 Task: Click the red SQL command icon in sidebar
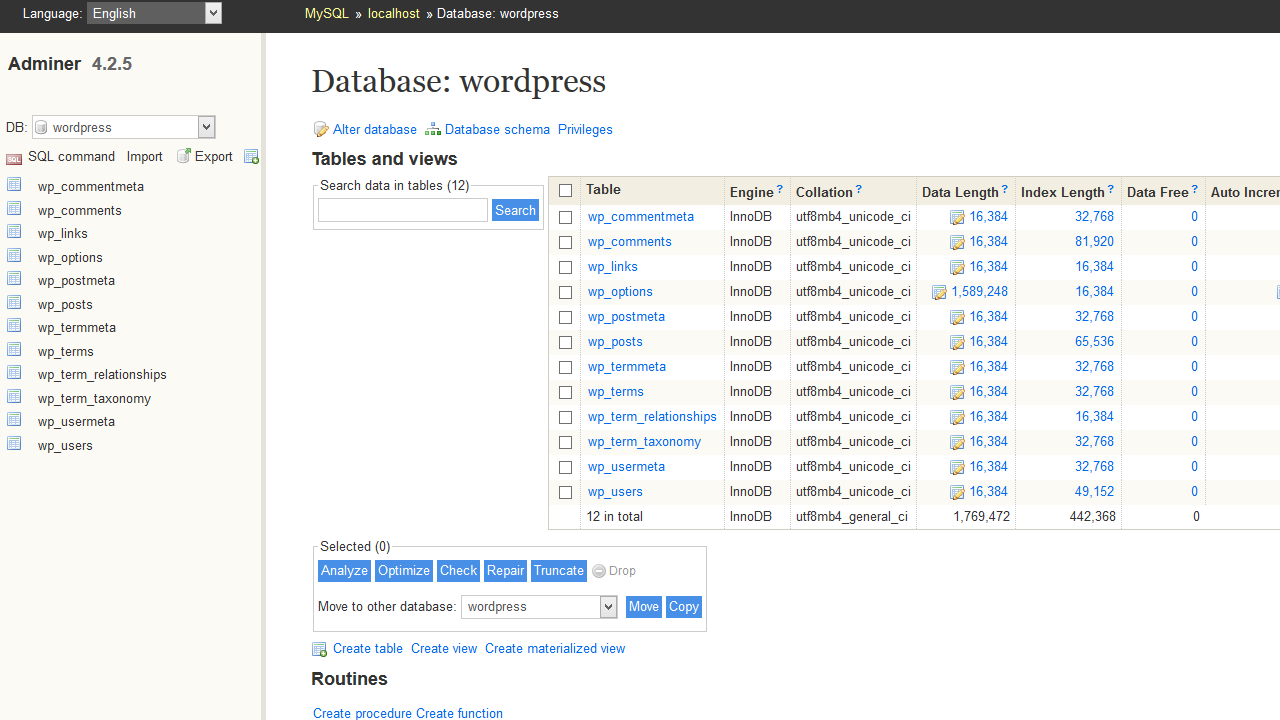[x=14, y=157]
